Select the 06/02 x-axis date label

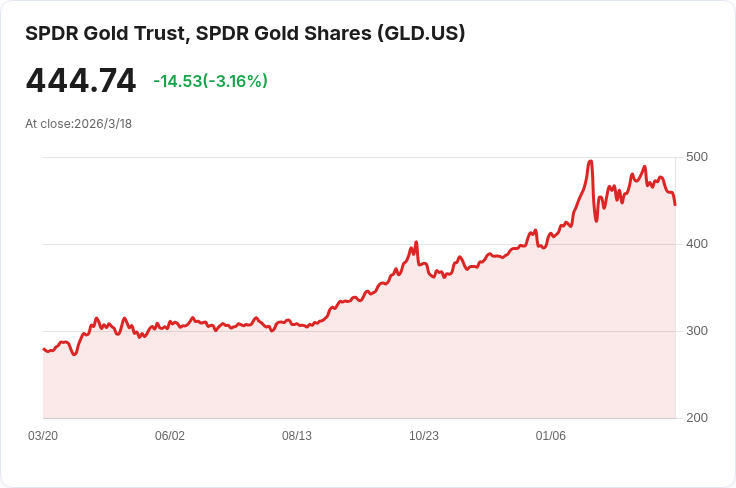pyautogui.click(x=170, y=436)
